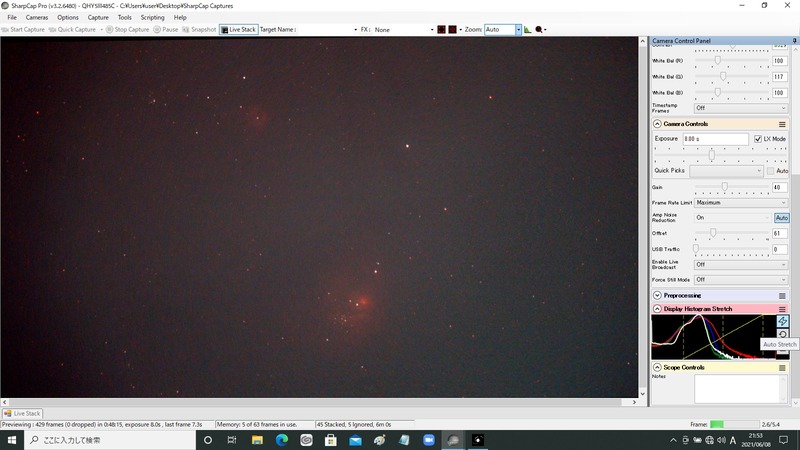Toggle Auto button for Amp Noise Reduction
This screenshot has height=450, width=800.
[782, 218]
